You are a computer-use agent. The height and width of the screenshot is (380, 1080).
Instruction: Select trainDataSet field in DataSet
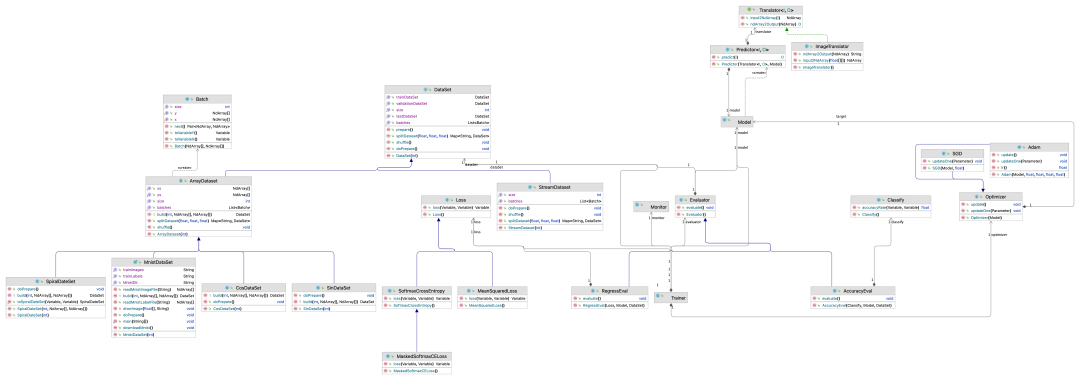pyautogui.click(x=437, y=97)
